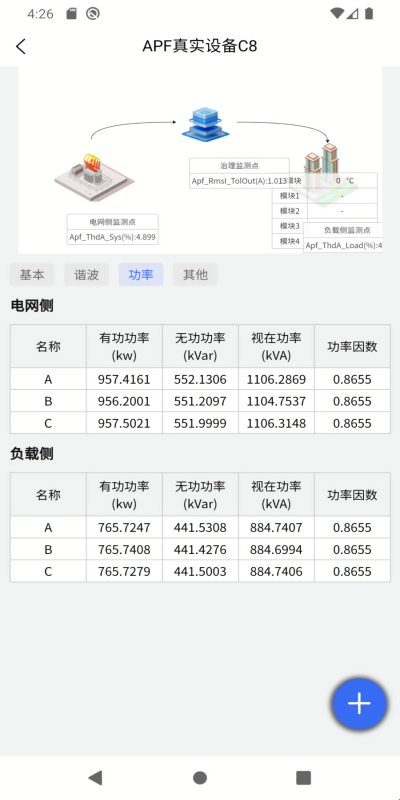Tap the back arrow in the header
Screen dimensions: 400x800
[x=20, y=46]
